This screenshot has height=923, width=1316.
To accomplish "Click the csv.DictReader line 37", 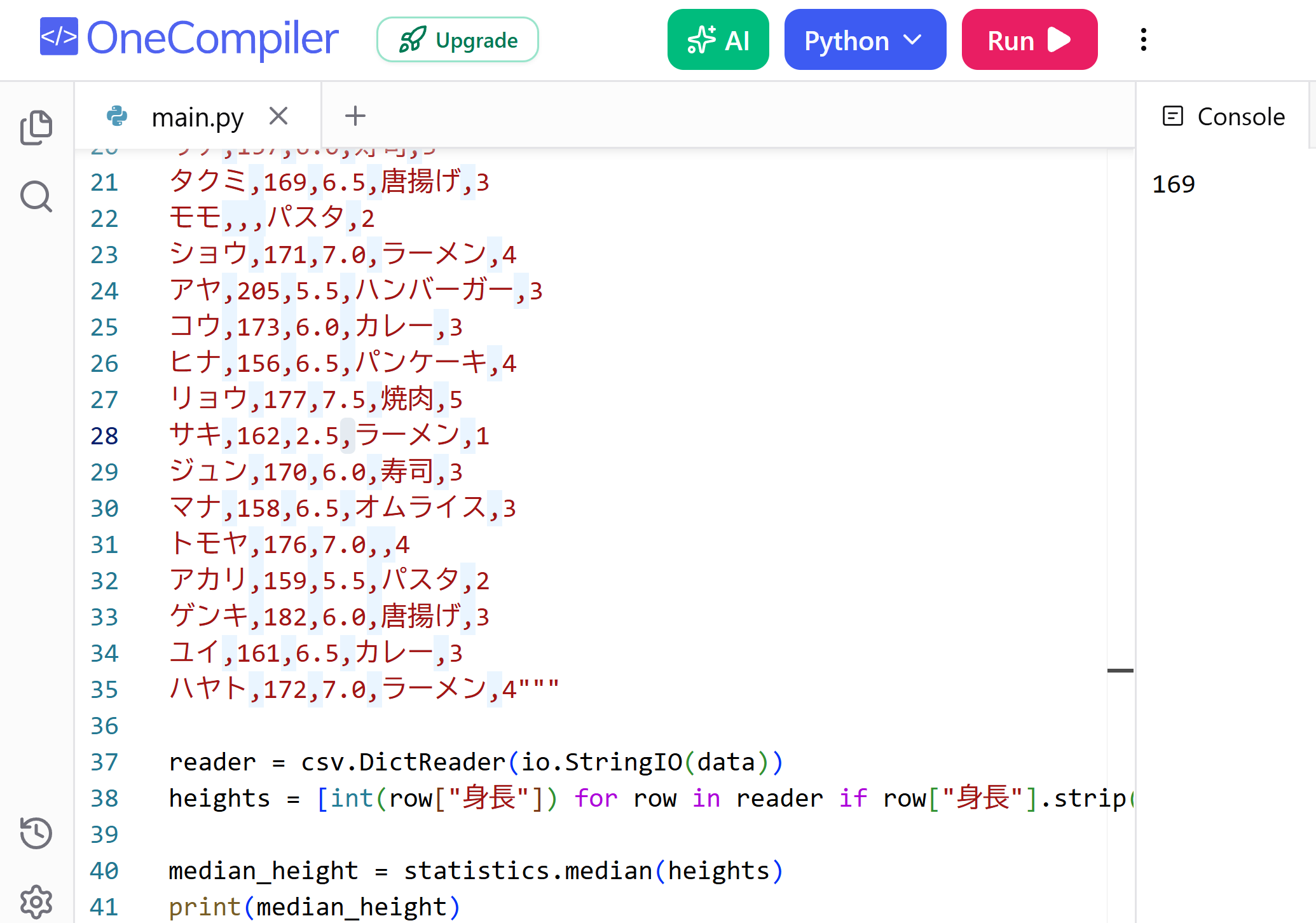I will pyautogui.click(x=476, y=762).
